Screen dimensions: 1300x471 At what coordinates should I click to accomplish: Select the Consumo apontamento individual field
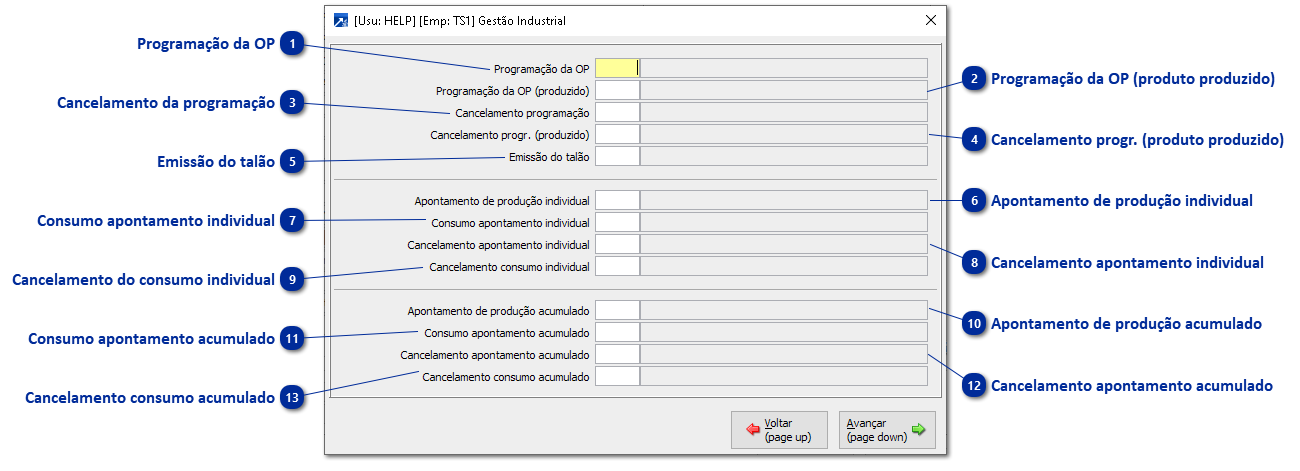pyautogui.click(x=616, y=222)
